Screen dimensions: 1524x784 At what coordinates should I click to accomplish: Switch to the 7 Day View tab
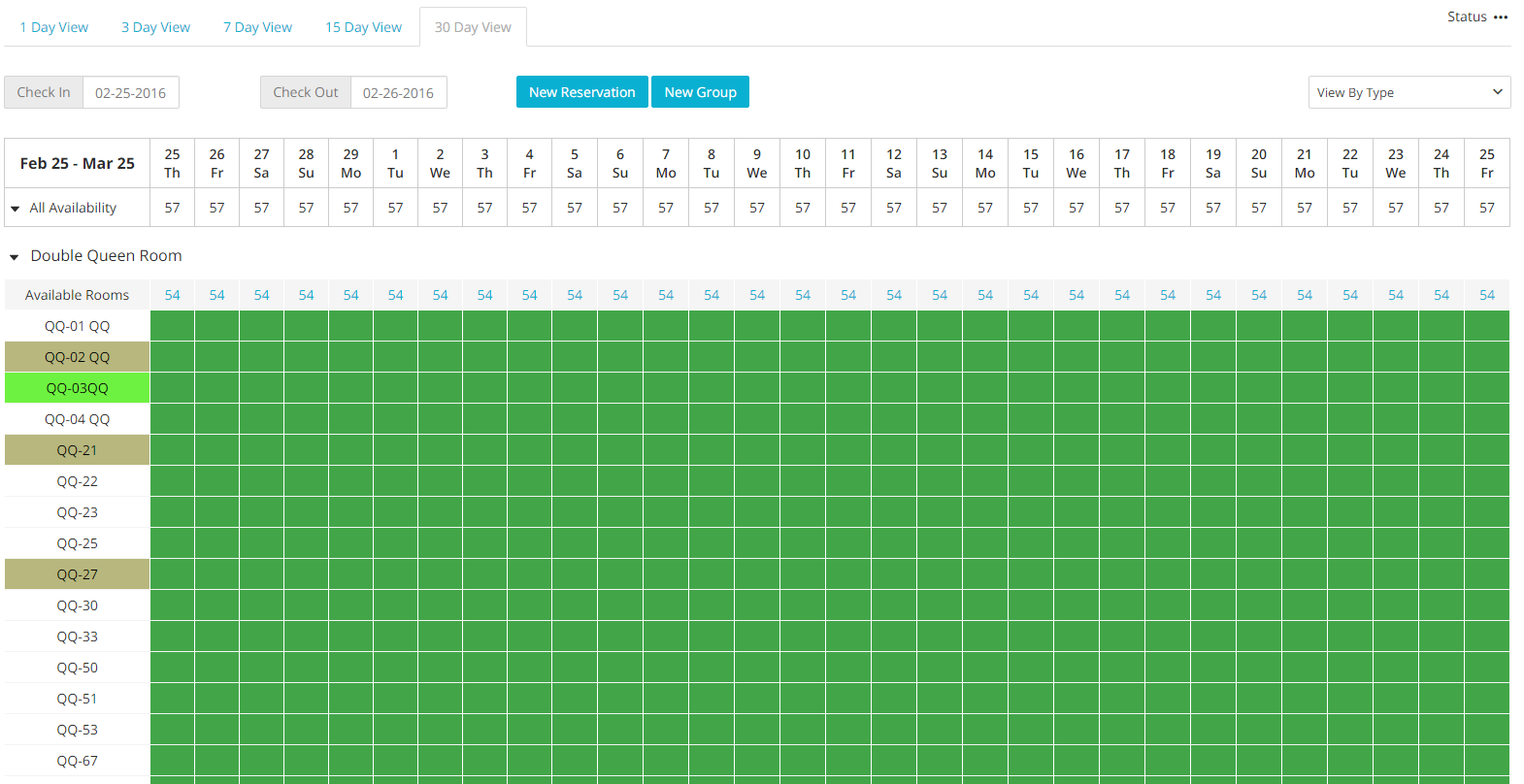click(257, 27)
